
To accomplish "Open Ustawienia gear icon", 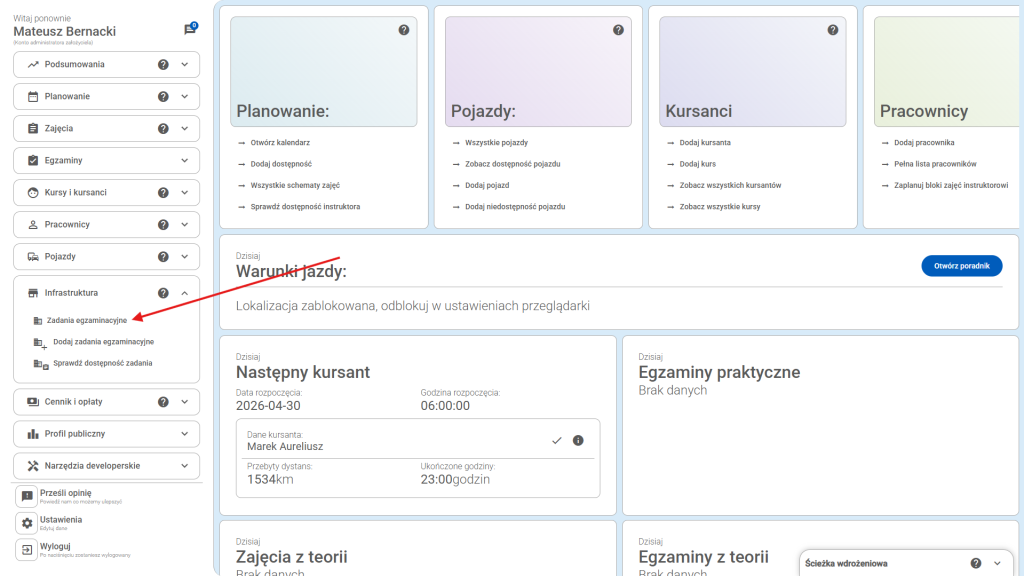I will [x=27, y=523].
